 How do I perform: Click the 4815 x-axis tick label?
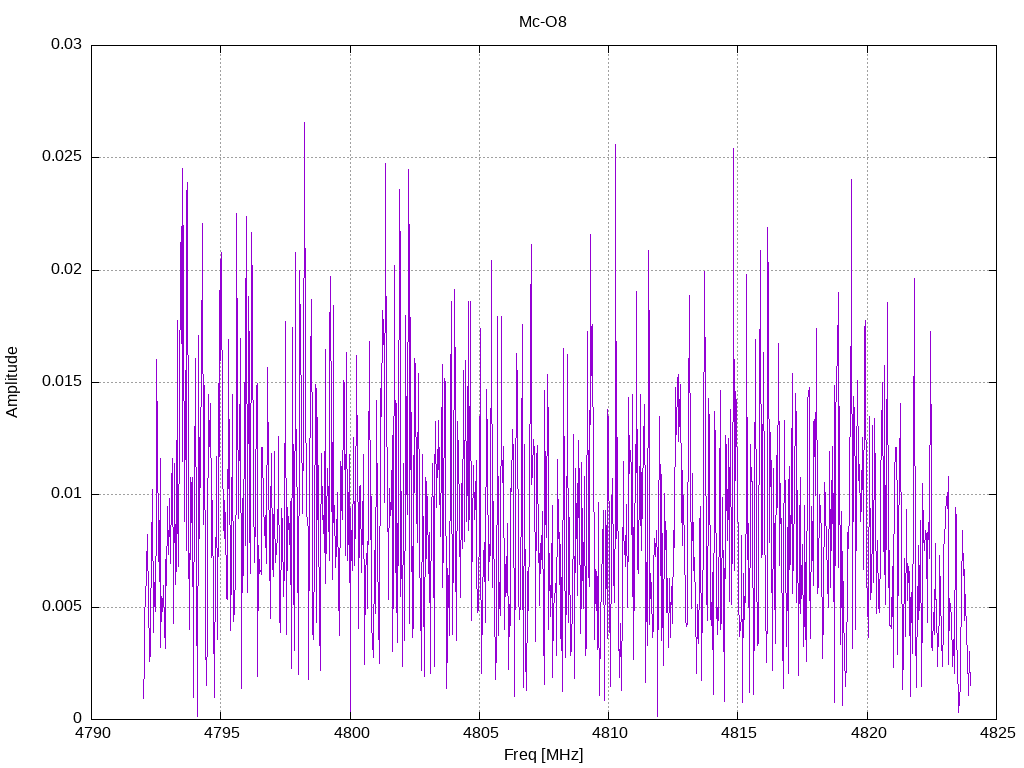pos(739,733)
